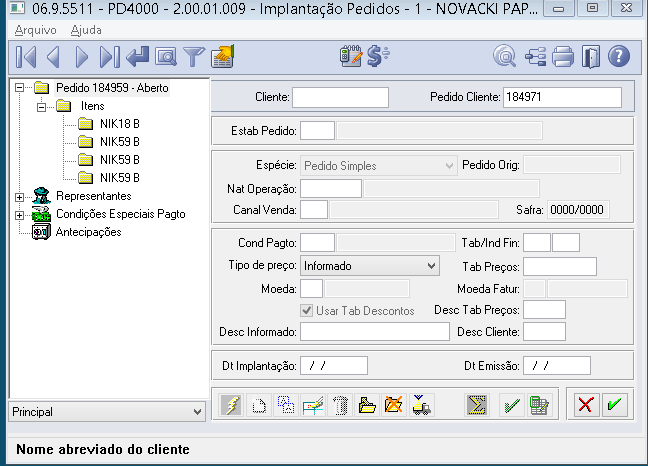Select Representantes in the tree
This screenshot has width=648, height=466.
click(94, 196)
